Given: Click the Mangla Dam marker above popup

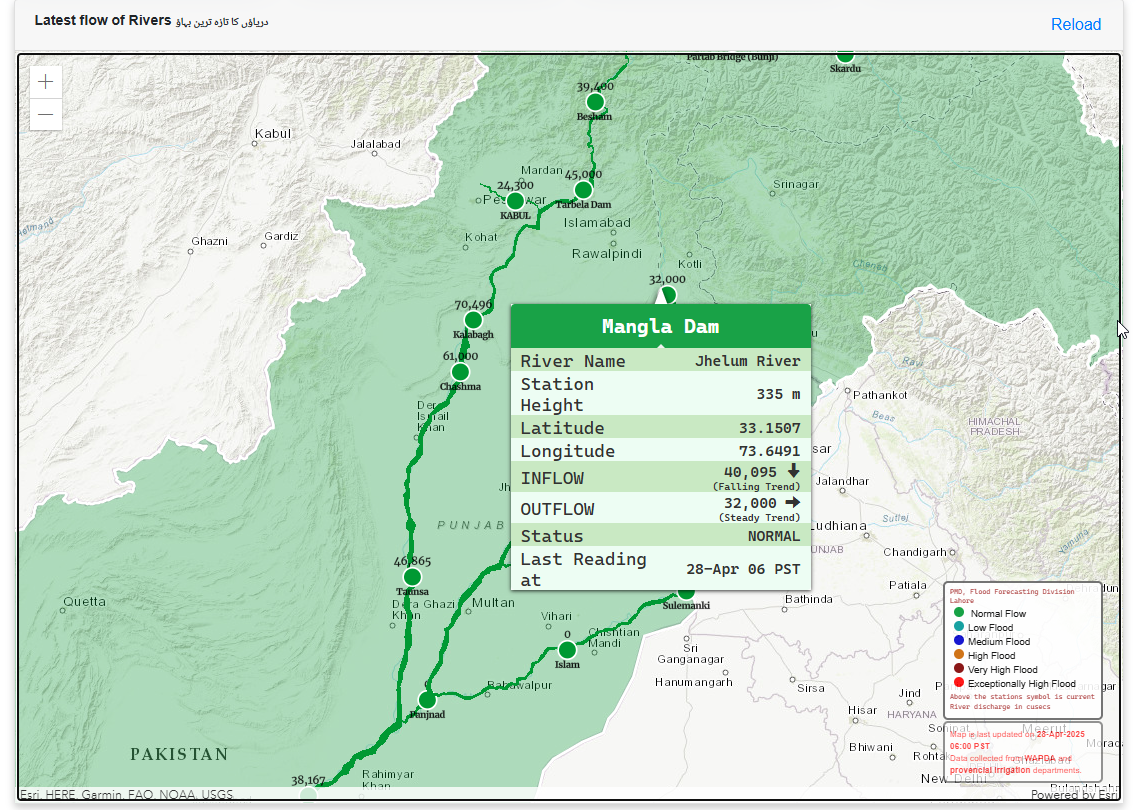Looking at the screenshot, I should (667, 295).
